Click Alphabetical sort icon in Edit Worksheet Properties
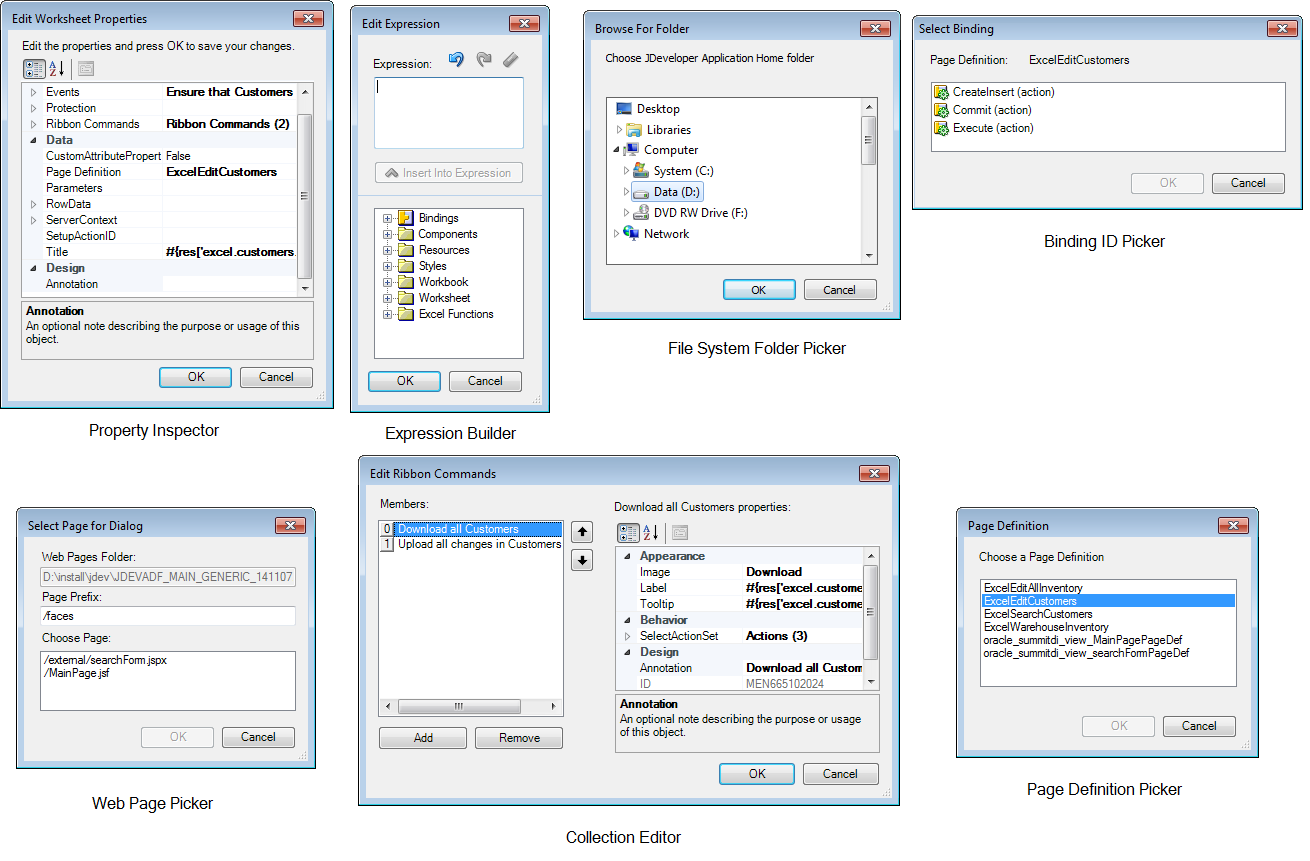 coord(57,68)
